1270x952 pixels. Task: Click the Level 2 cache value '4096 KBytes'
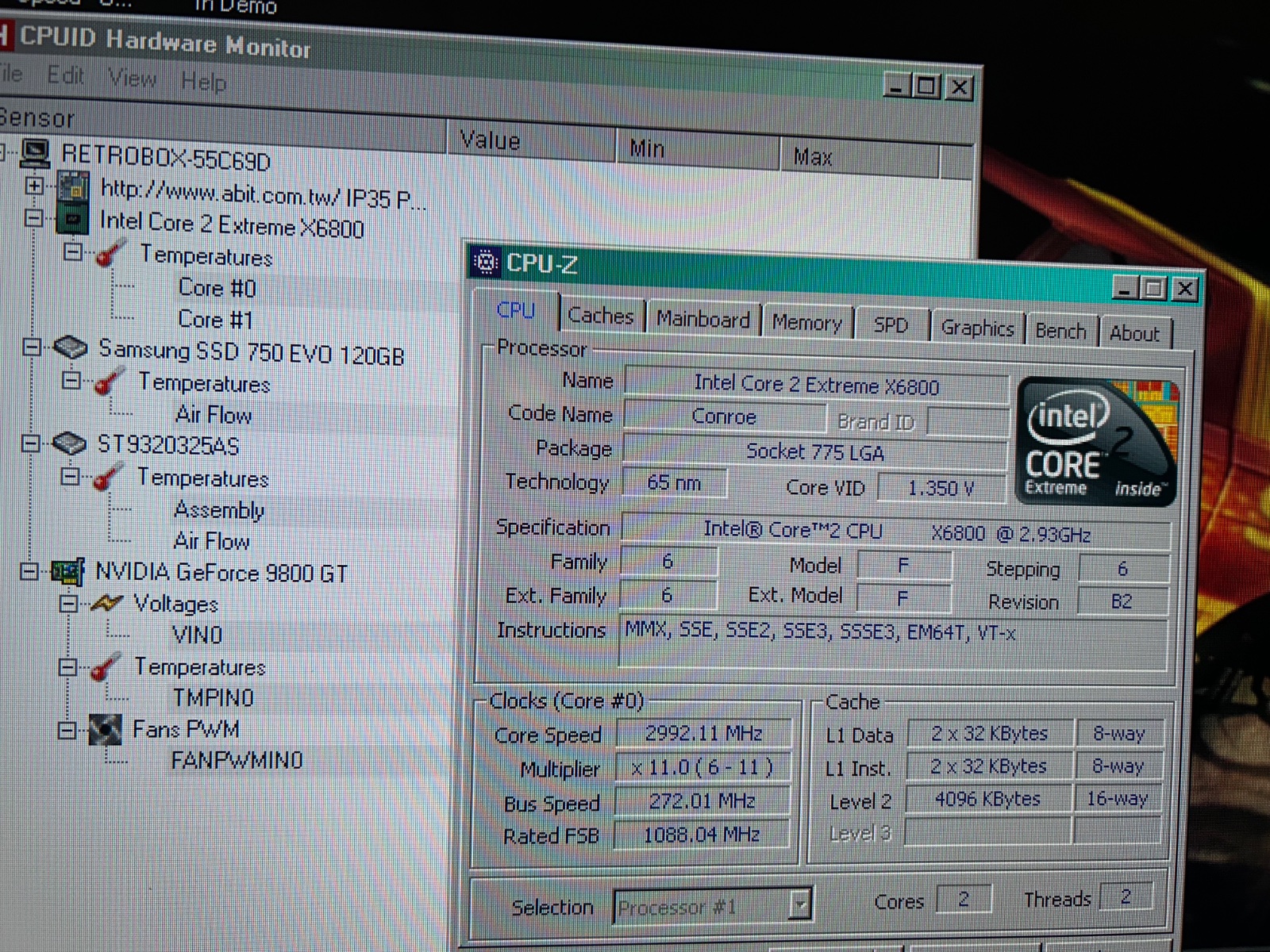(x=987, y=799)
